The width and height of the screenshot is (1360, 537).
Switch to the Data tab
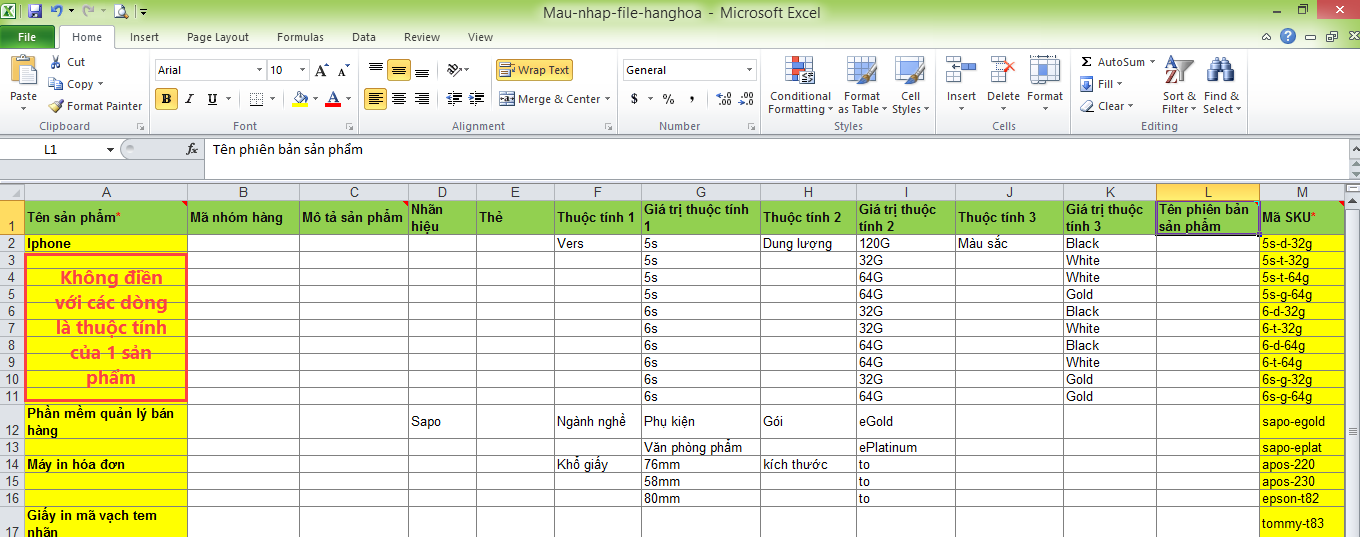(x=364, y=37)
